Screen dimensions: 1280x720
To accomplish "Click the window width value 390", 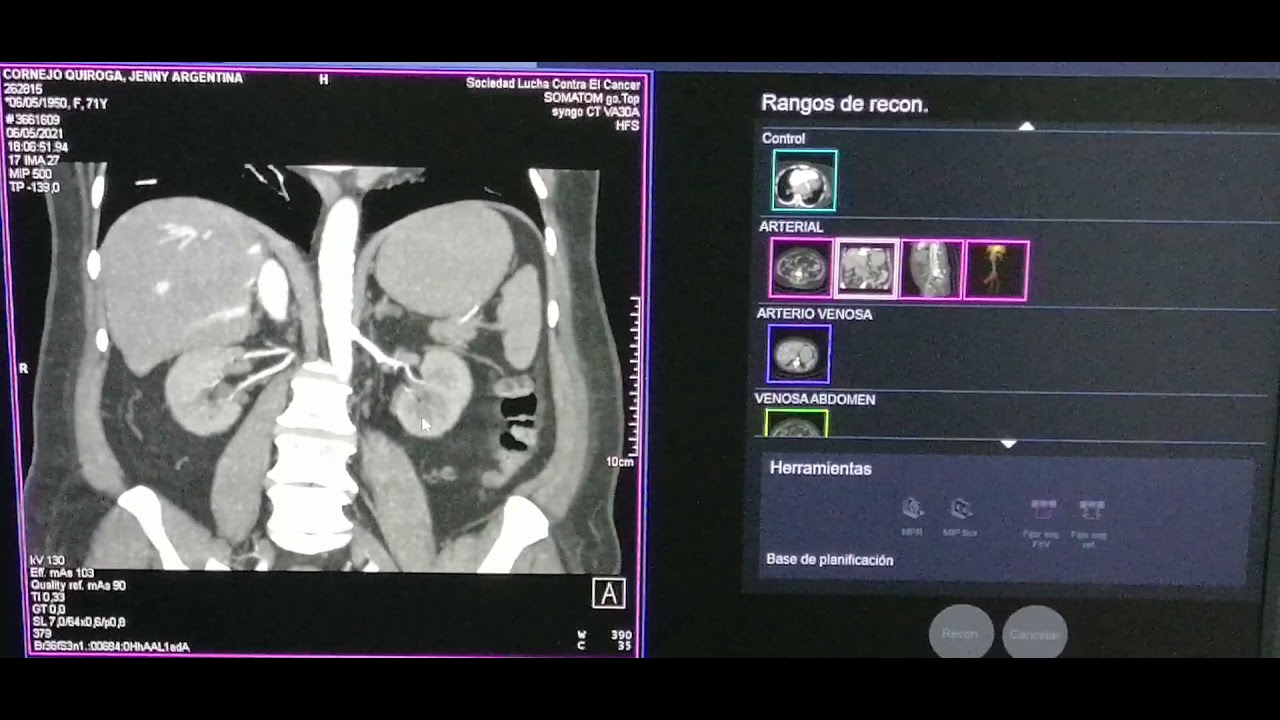I will (x=620, y=635).
